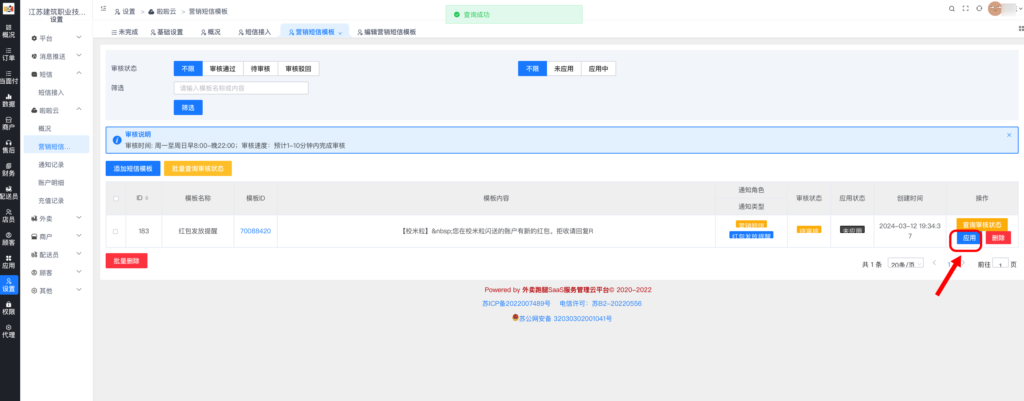Switch to the 未完成 tab
1024x401 pixels.
[125, 31]
